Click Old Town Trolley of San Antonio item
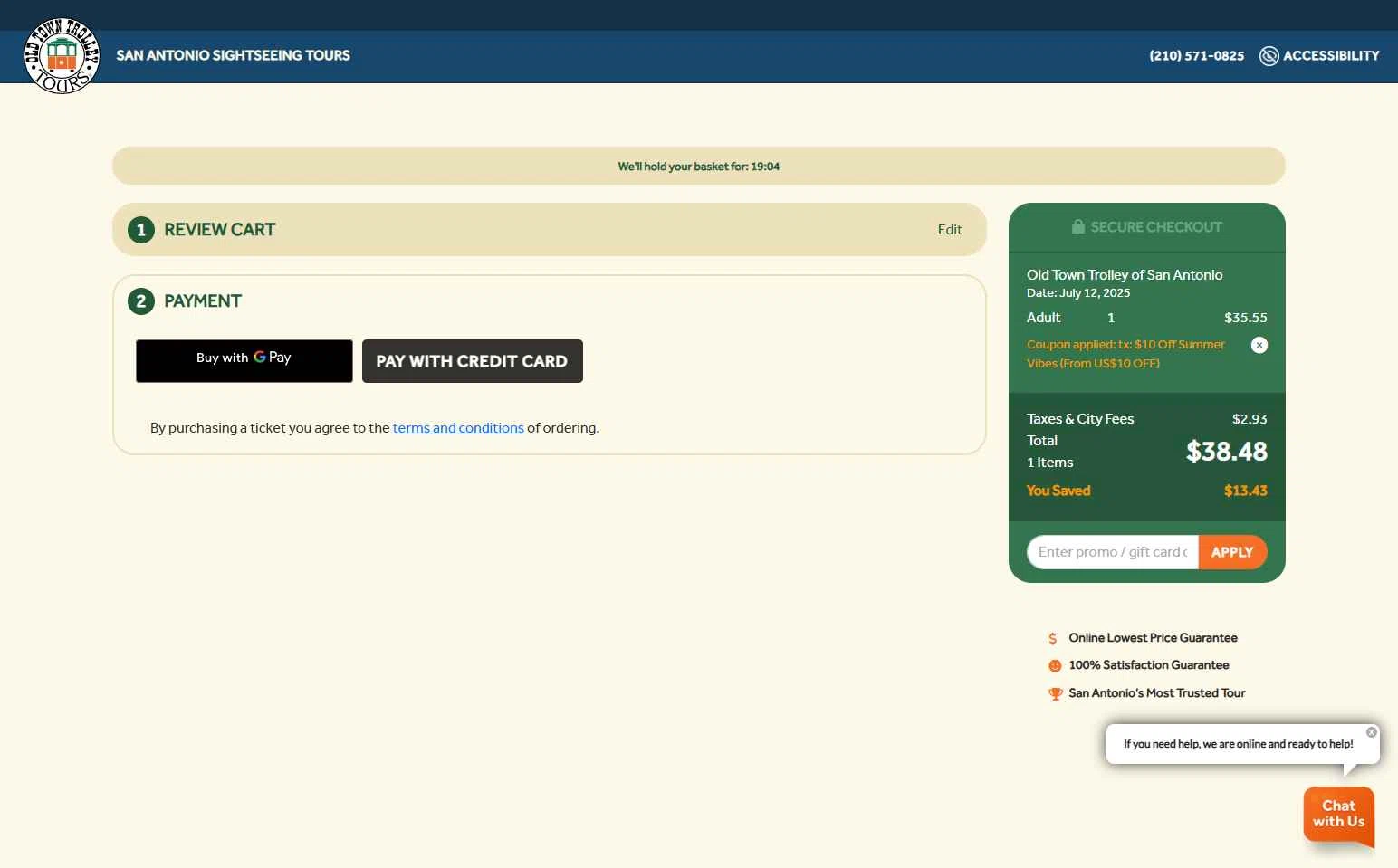Screen dimensions: 1398x868 [1125, 275]
